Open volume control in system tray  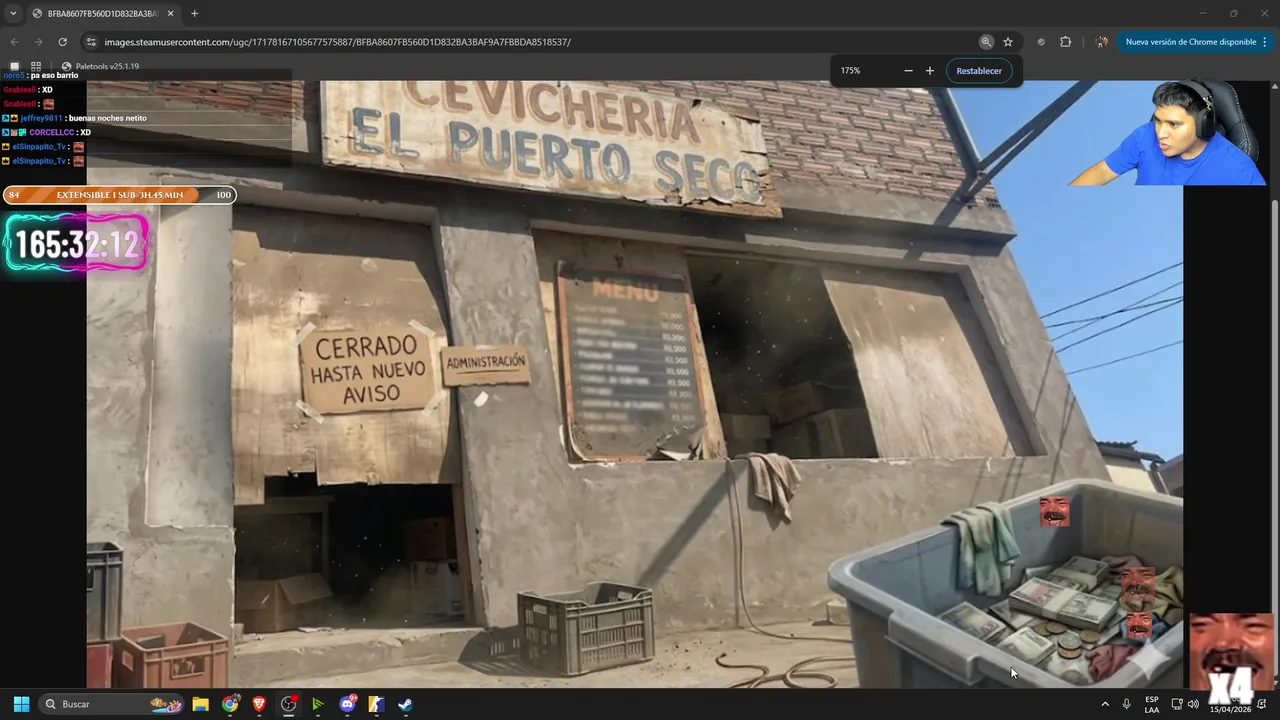pyautogui.click(x=1193, y=704)
